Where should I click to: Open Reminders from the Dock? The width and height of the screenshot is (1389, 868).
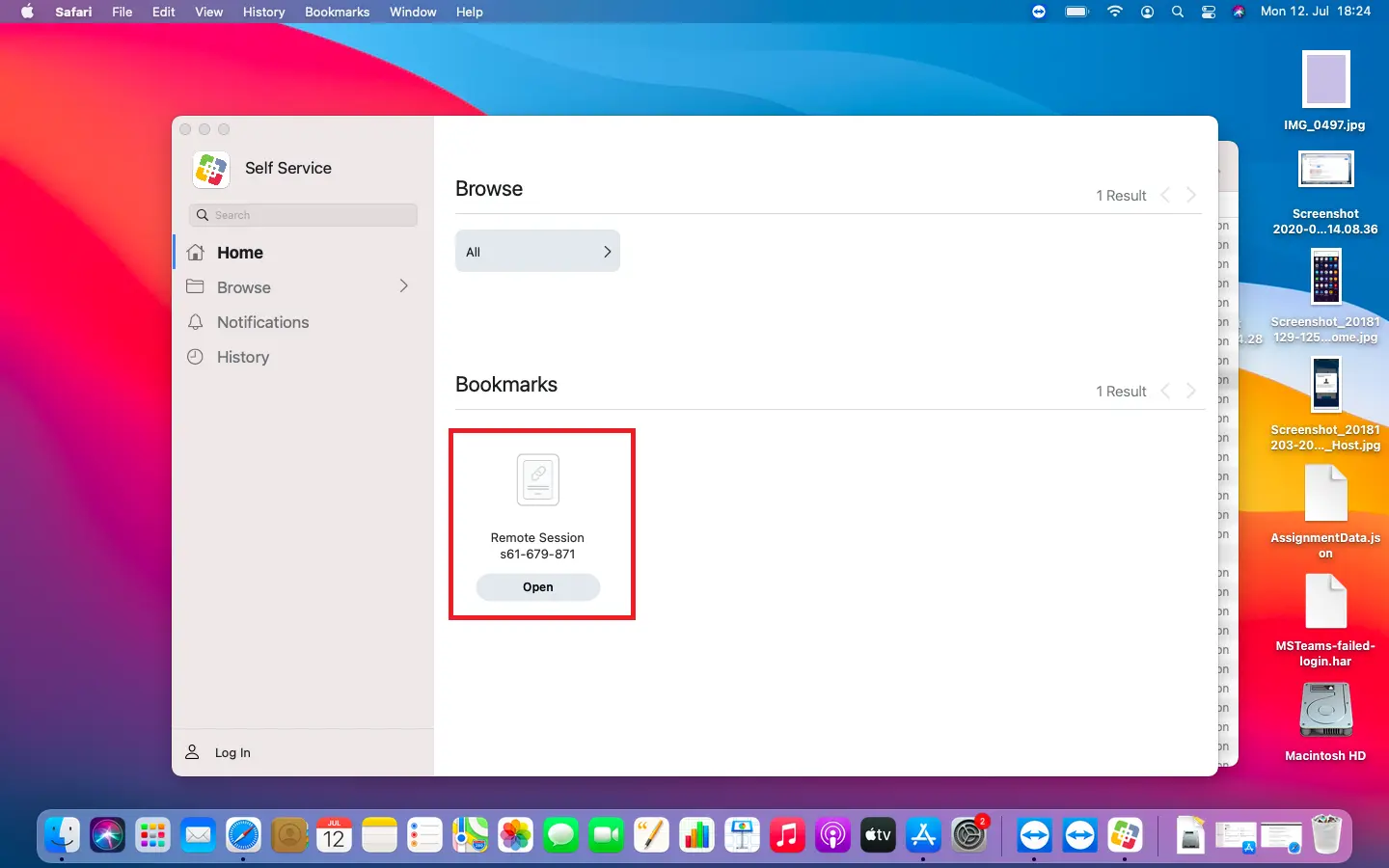point(424,834)
